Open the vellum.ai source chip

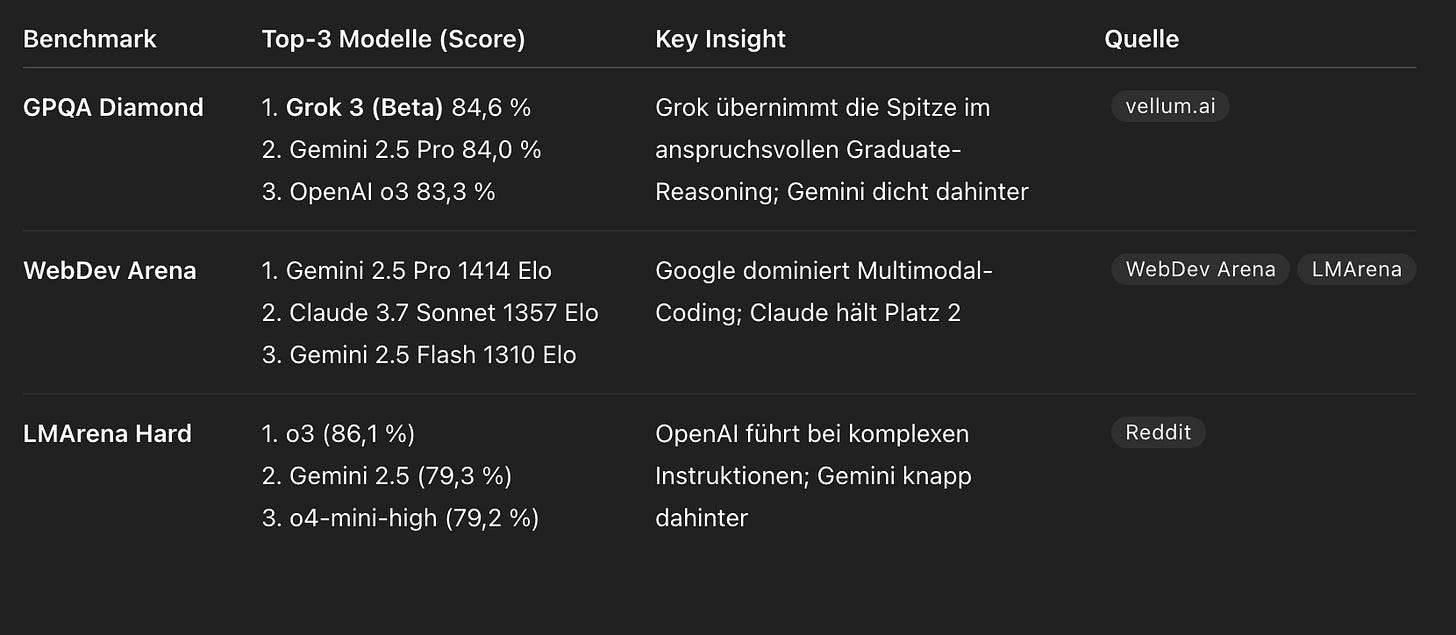pyautogui.click(x=1170, y=106)
